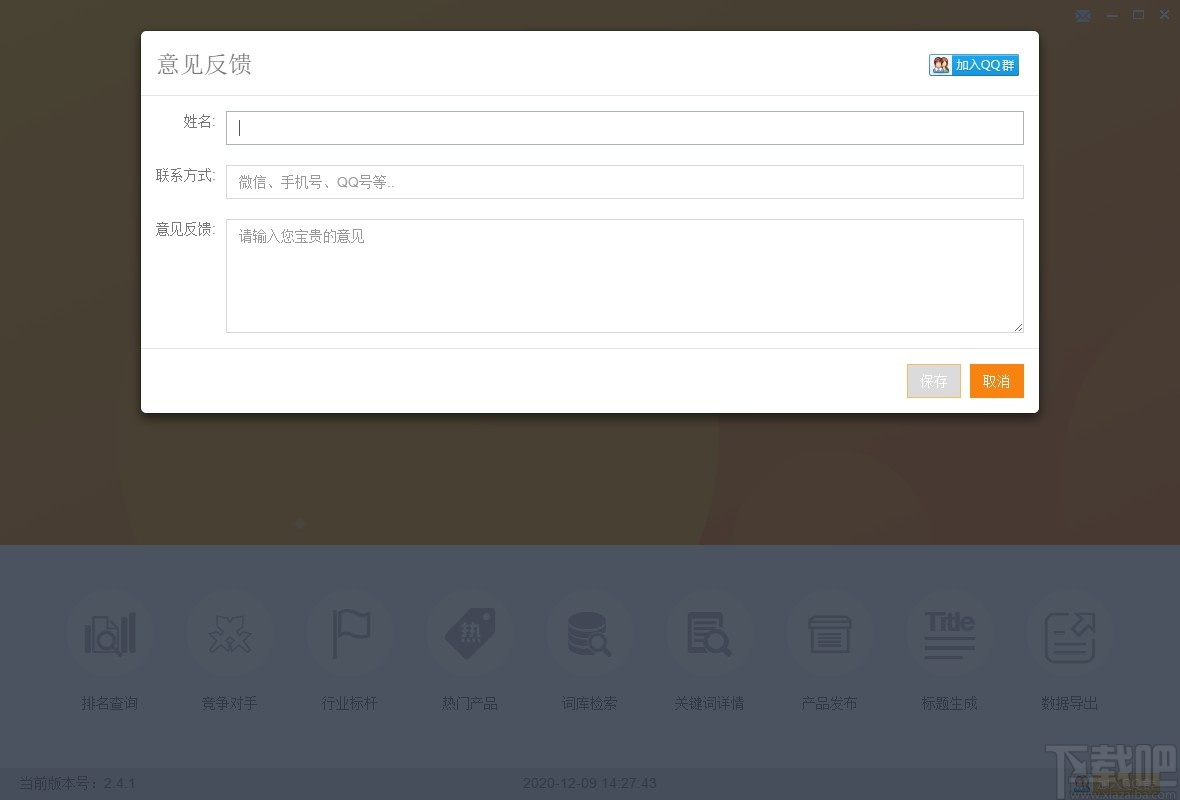Select the 产品发布 product publish icon

pos(830,633)
